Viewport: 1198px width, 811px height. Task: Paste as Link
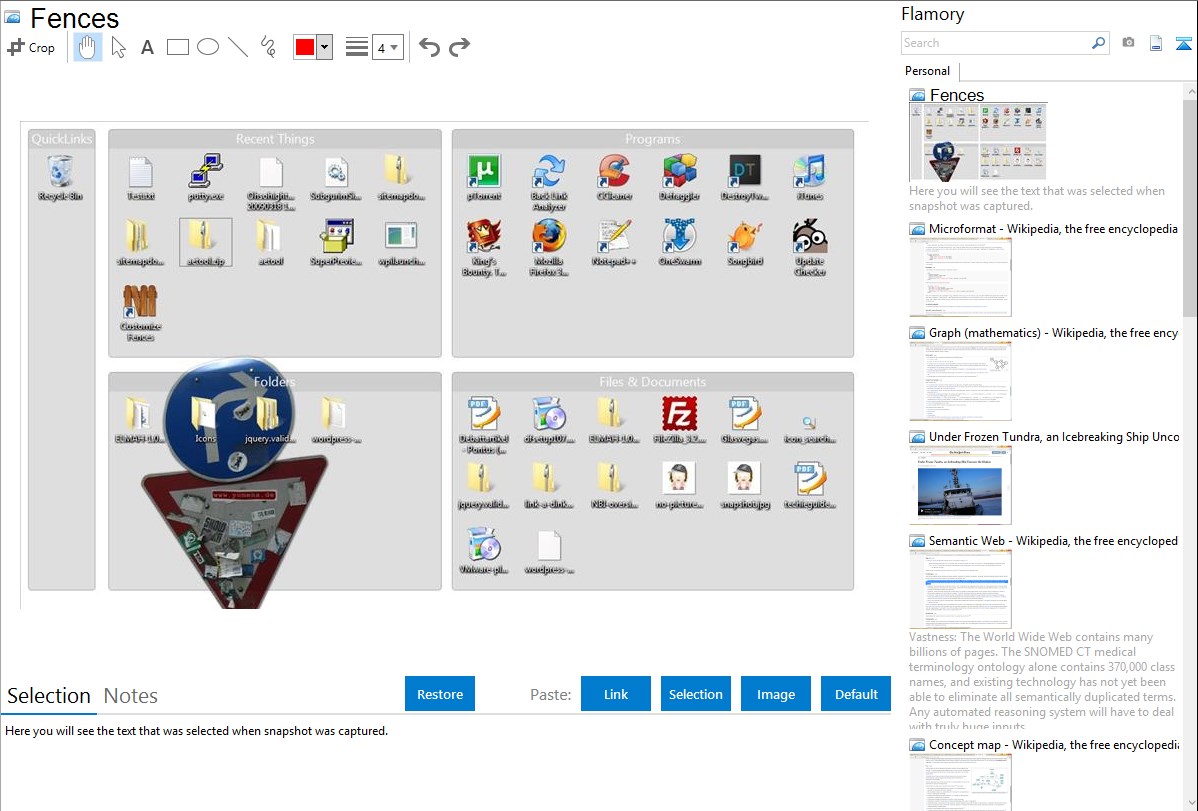coord(616,694)
